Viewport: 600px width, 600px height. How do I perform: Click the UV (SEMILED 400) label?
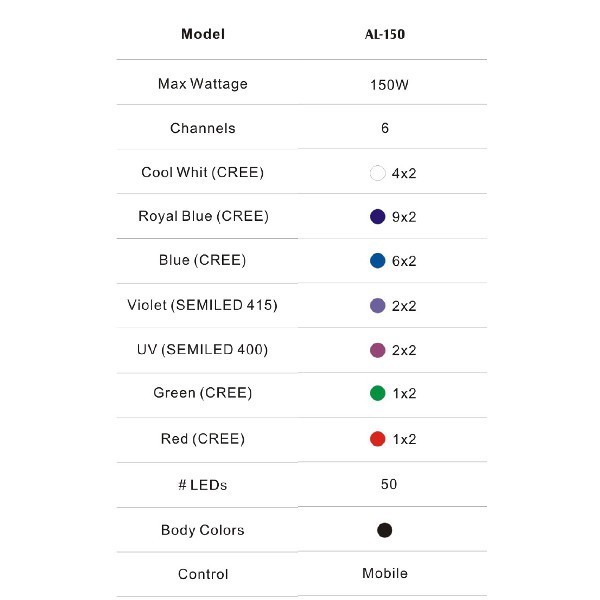203,349
